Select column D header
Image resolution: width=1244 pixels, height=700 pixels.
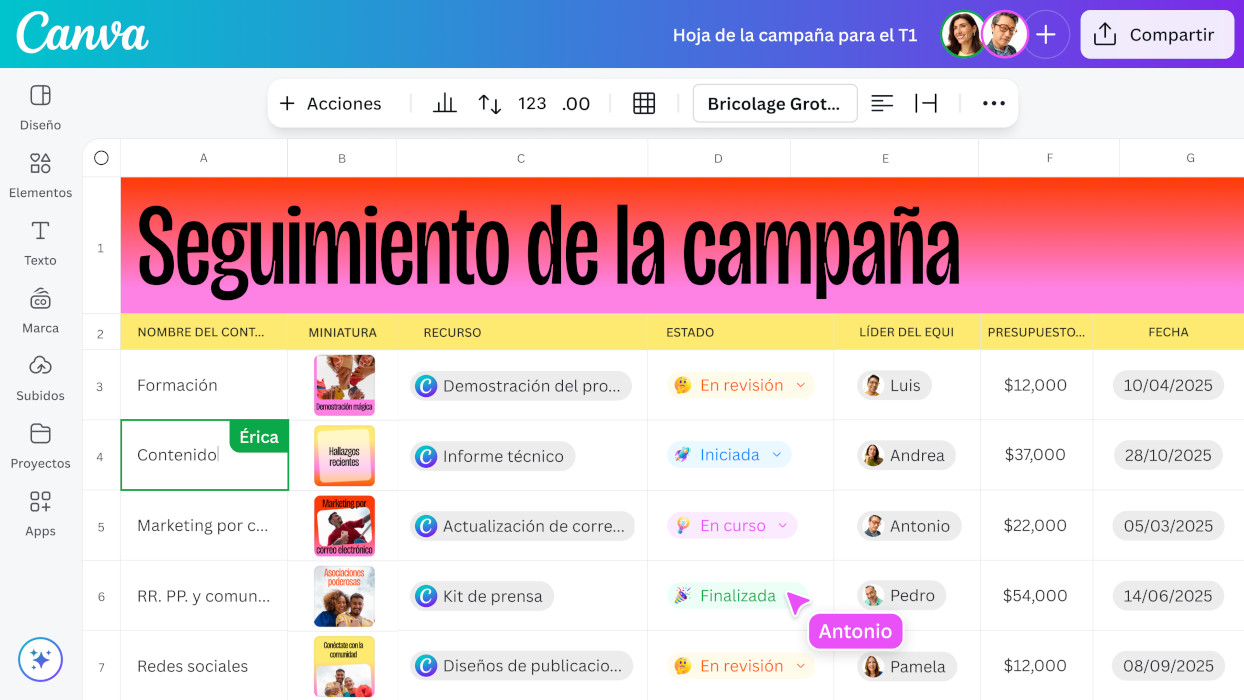click(719, 158)
